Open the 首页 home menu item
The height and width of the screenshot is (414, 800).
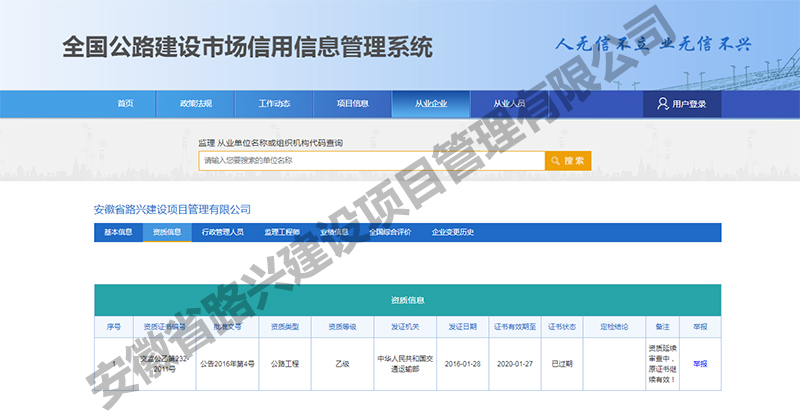[125, 104]
